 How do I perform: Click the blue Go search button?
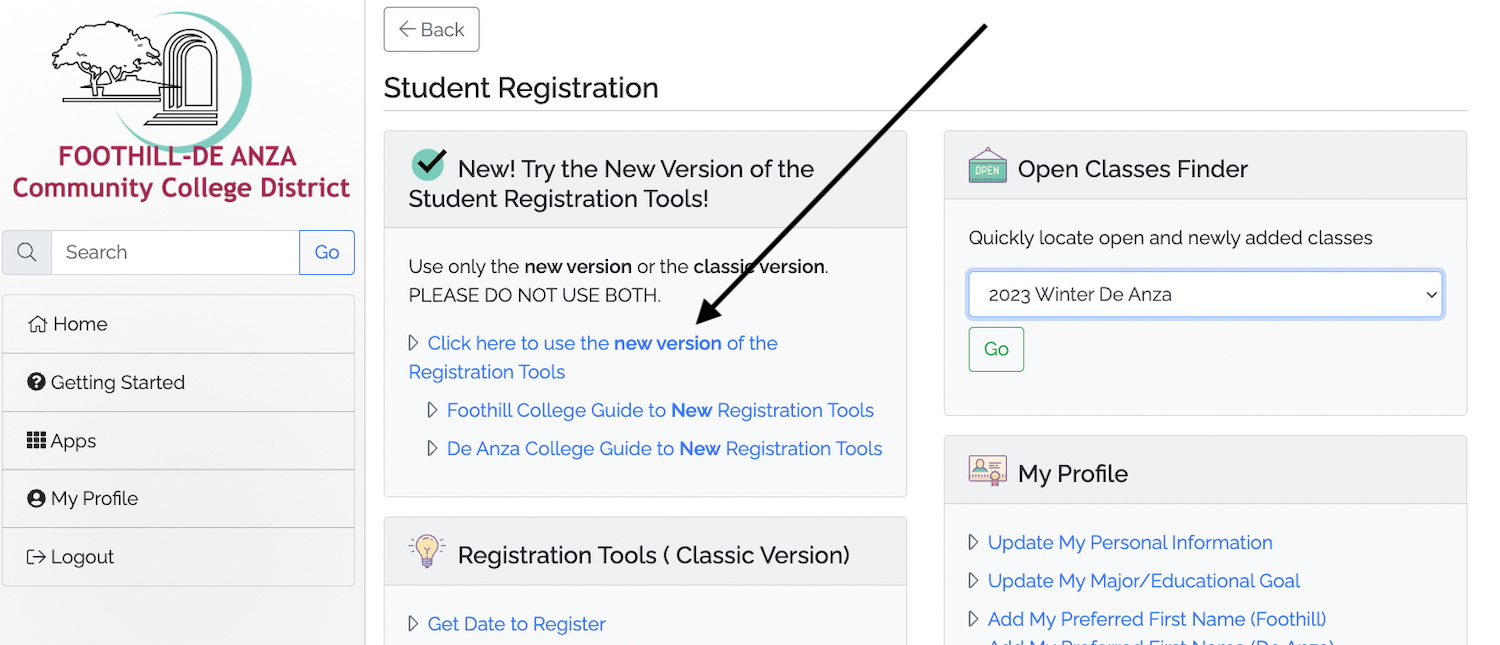point(327,252)
